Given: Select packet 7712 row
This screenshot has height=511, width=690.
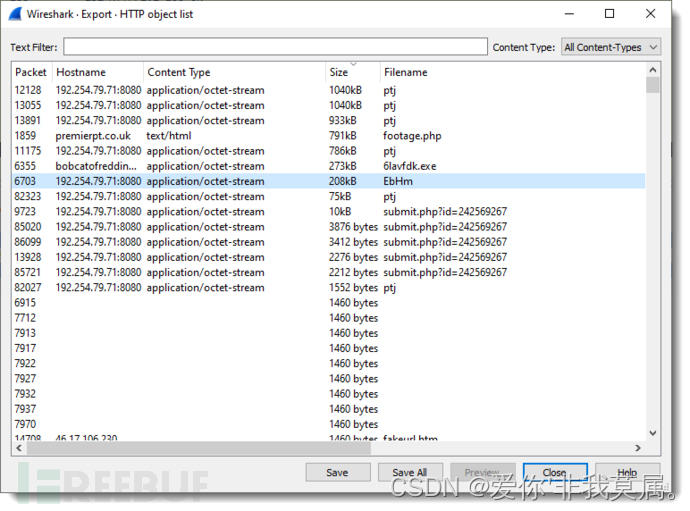Looking at the screenshot, I should pos(328,318).
